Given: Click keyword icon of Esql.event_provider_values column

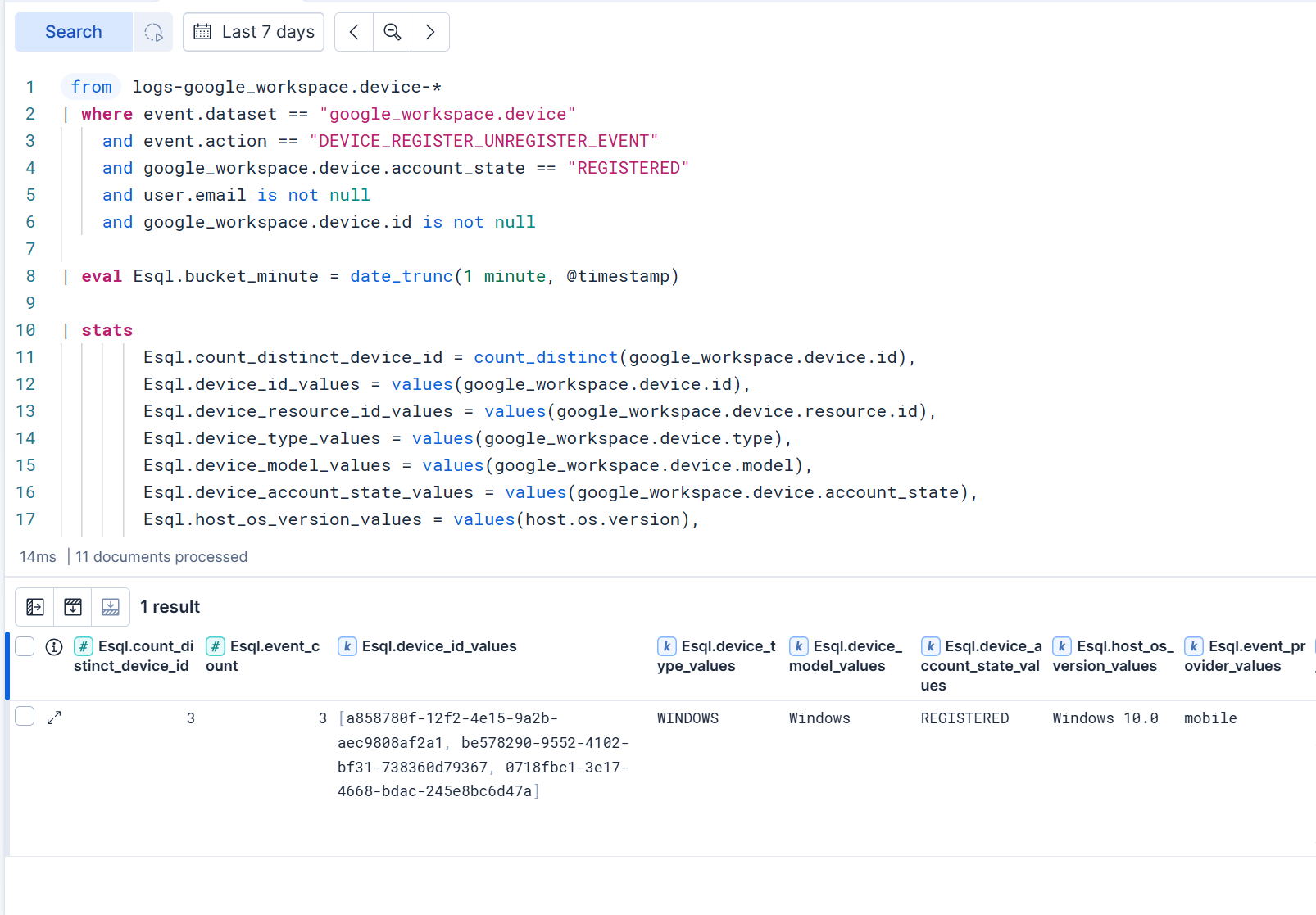Looking at the screenshot, I should [x=1194, y=646].
